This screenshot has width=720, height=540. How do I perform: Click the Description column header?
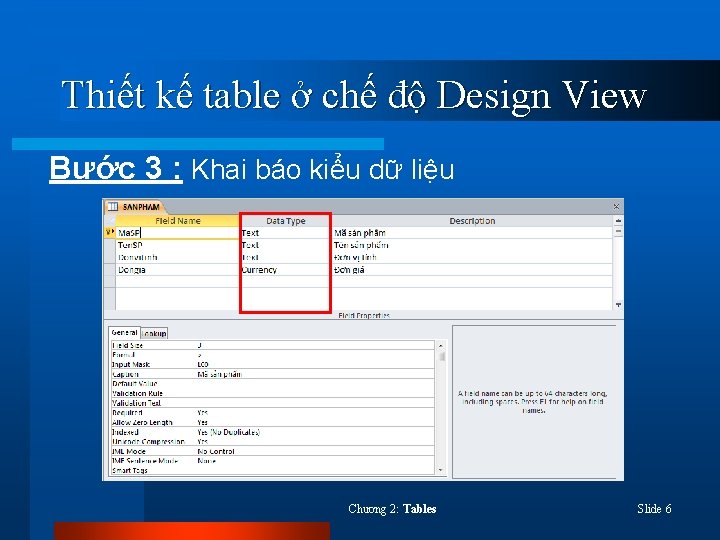pyautogui.click(x=472, y=221)
